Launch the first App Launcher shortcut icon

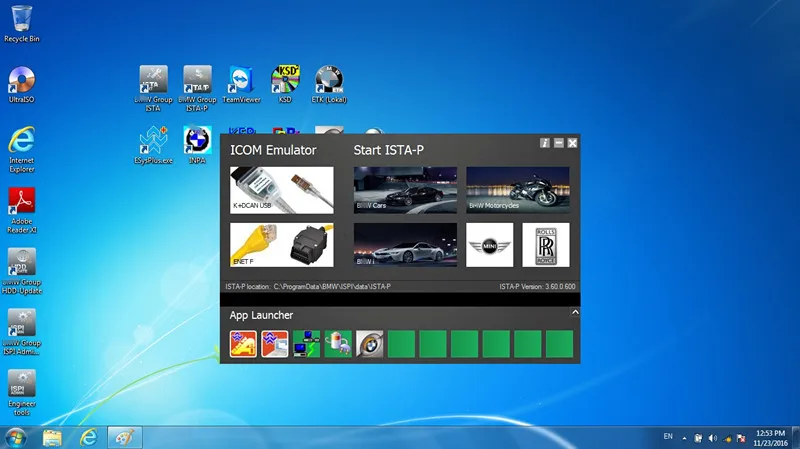pyautogui.click(x=243, y=344)
